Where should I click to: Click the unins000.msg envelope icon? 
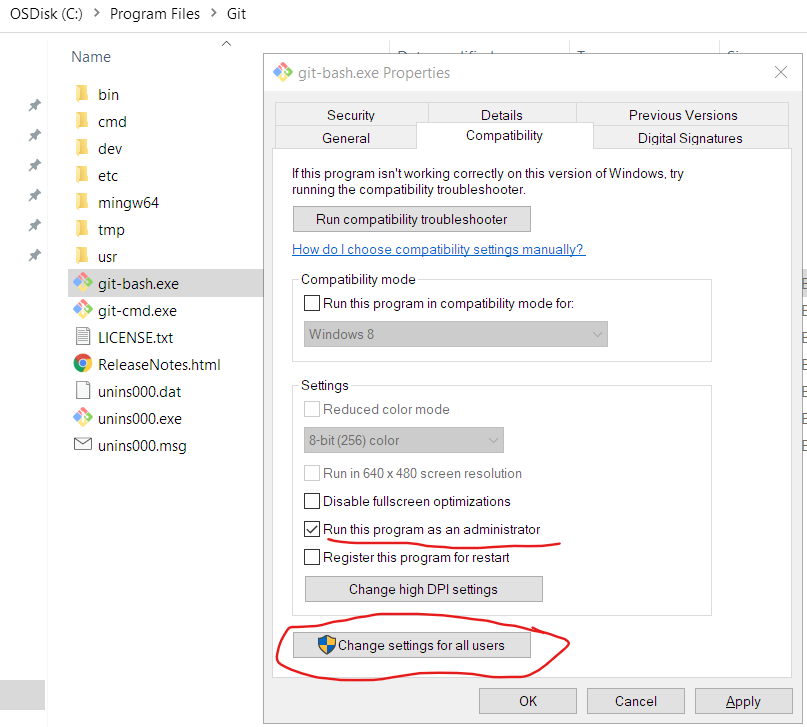pyautogui.click(x=82, y=444)
